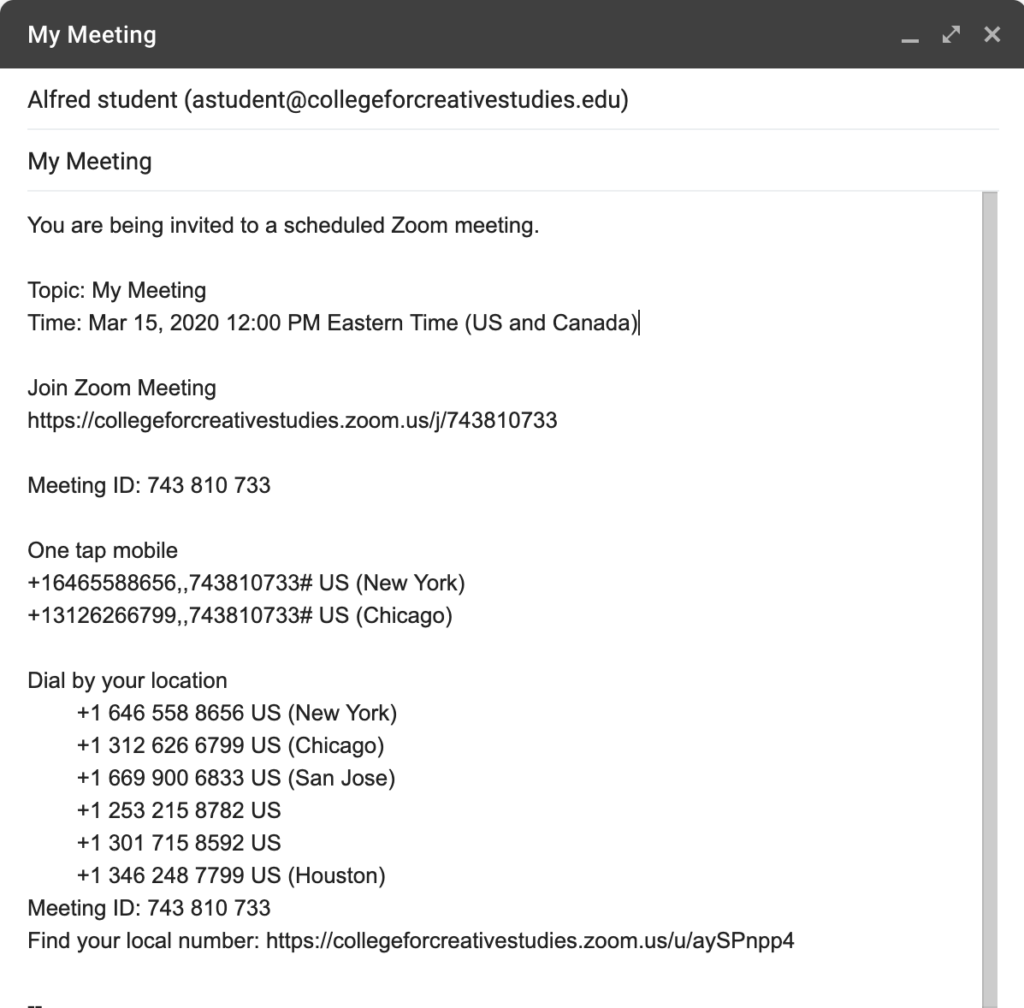Click the Houston dial-in number
The image size is (1024, 1008).
[x=230, y=875]
